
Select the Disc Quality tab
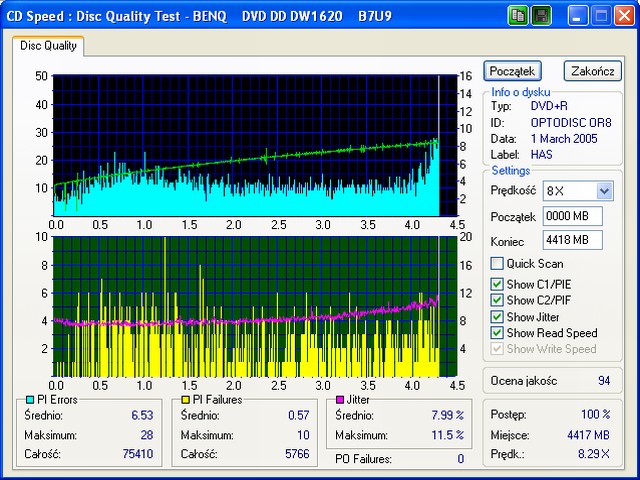tap(48, 46)
